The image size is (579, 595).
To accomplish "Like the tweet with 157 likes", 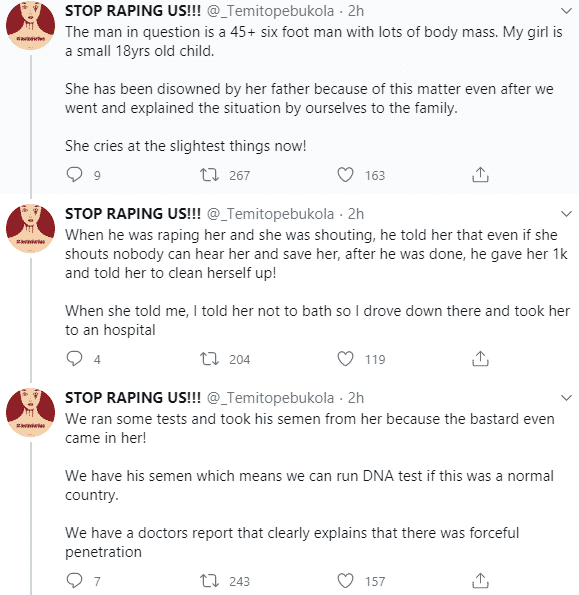I will pos(345,581).
